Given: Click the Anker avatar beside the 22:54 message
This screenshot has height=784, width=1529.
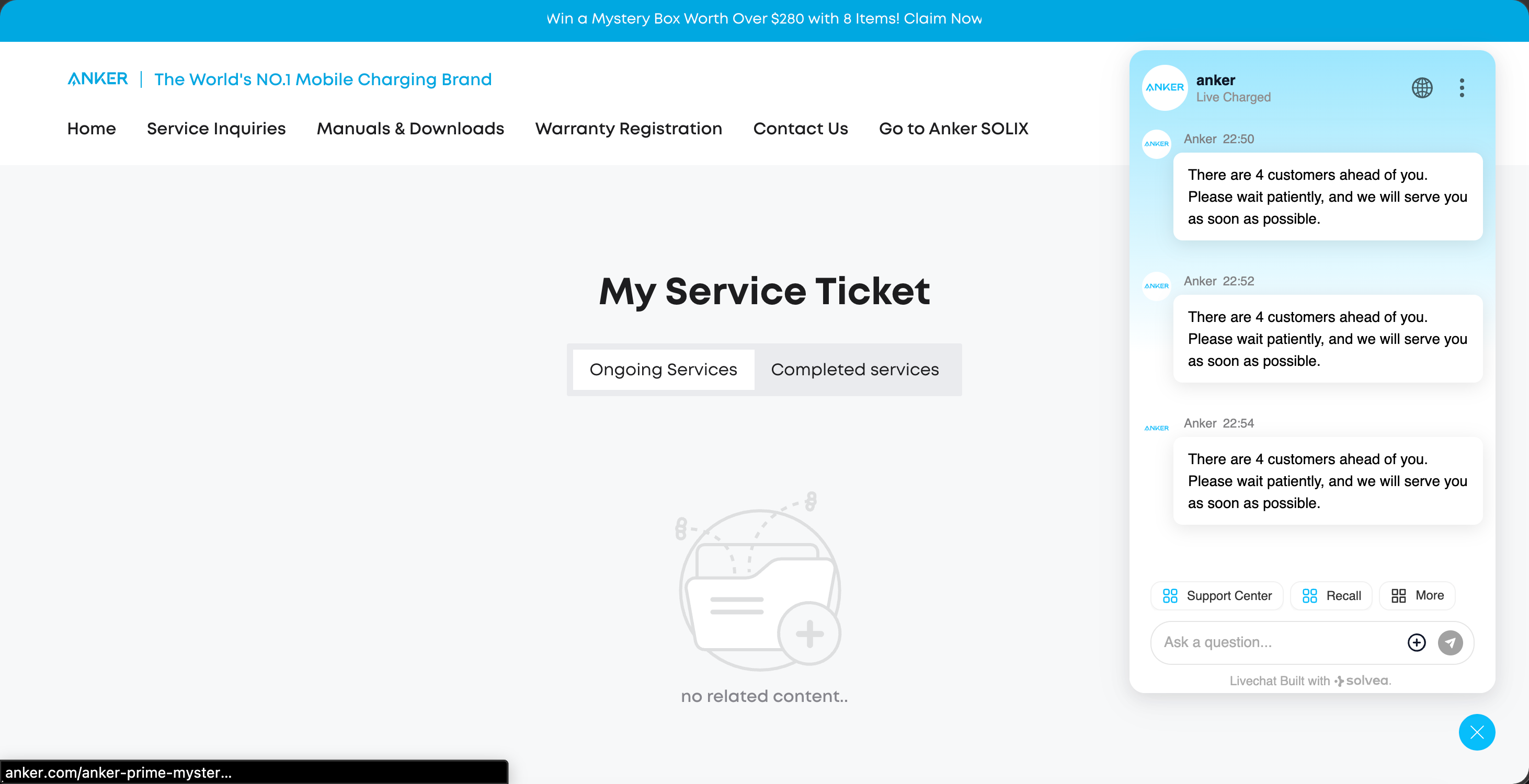Looking at the screenshot, I should coord(1156,428).
